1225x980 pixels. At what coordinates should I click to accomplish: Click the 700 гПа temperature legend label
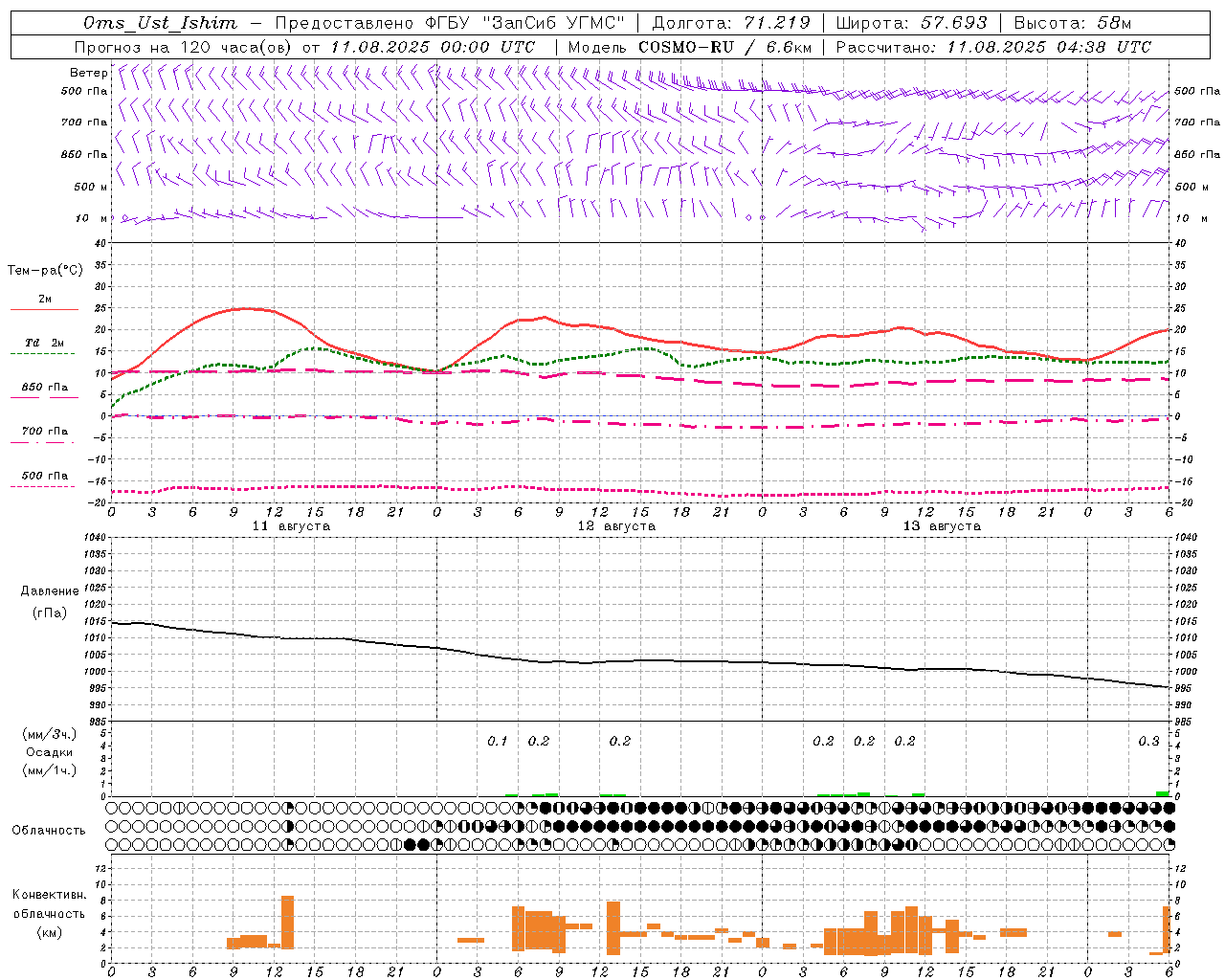pos(44,432)
